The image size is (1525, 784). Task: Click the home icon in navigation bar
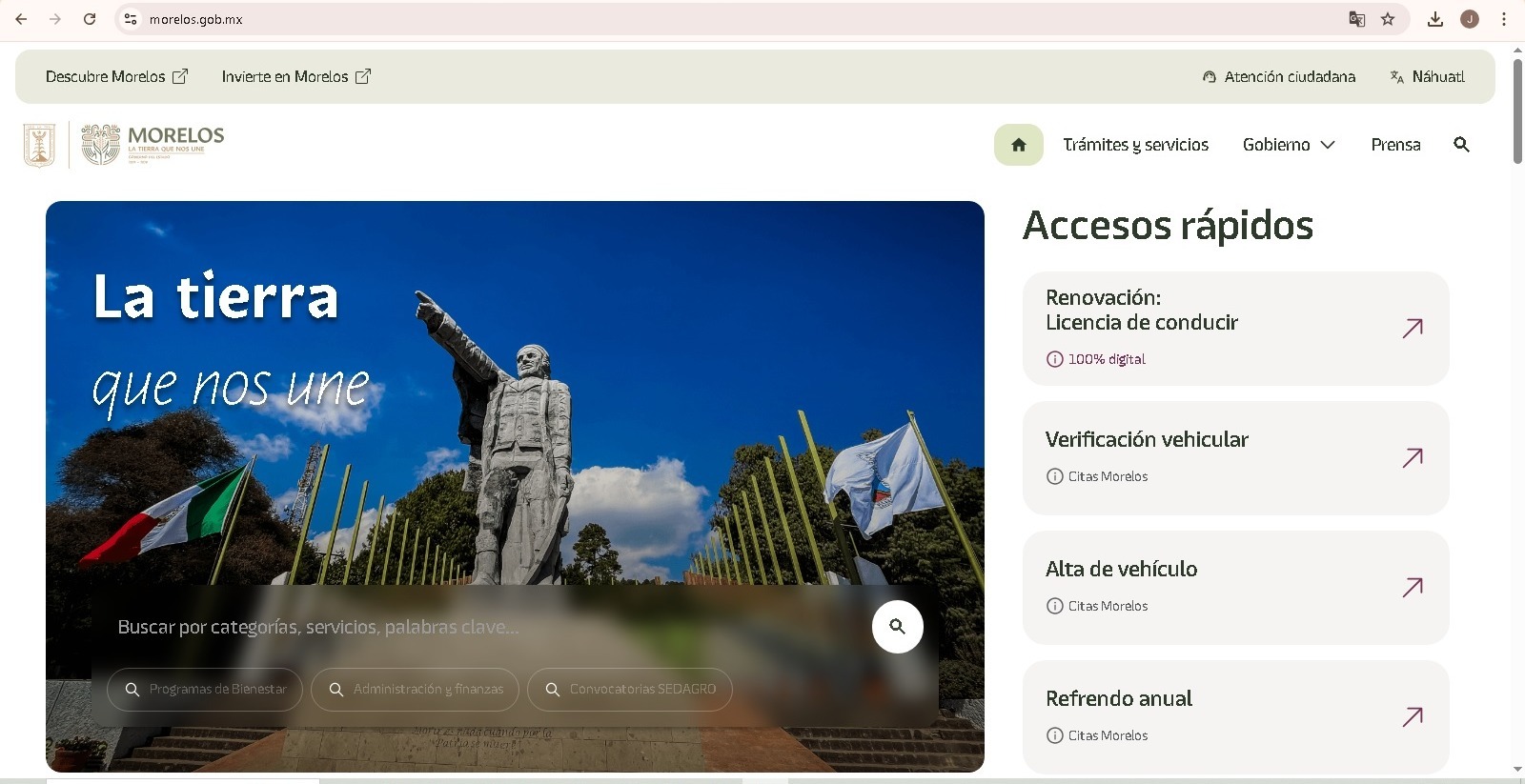pos(1018,145)
